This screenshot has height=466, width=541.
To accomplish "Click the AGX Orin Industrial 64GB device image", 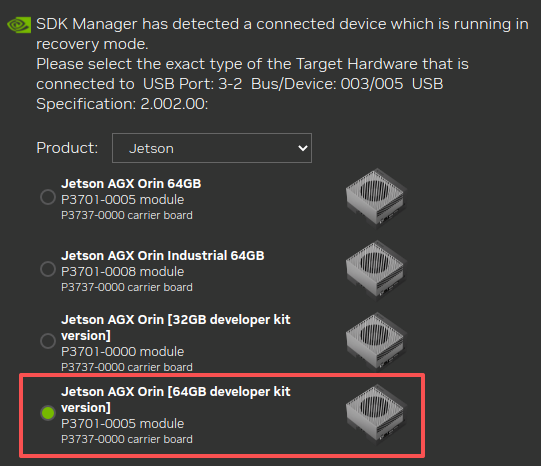I will point(376,269).
